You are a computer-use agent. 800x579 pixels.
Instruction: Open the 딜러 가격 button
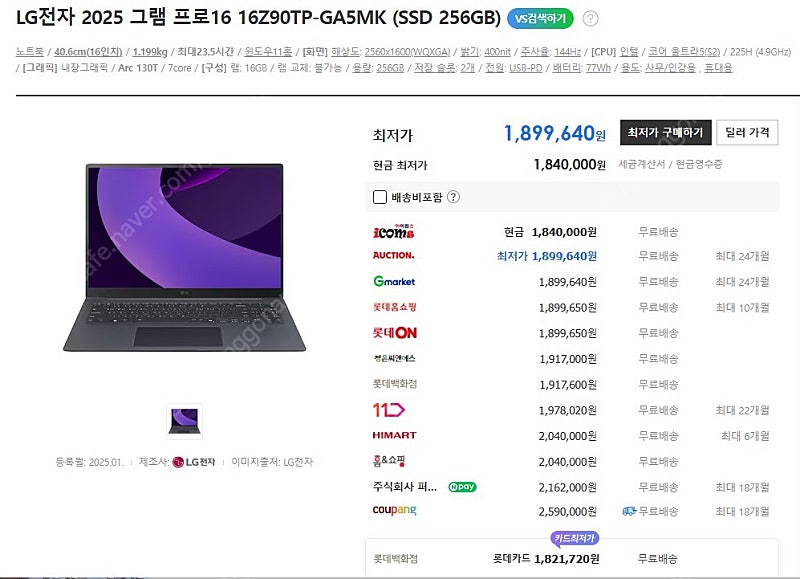747,133
